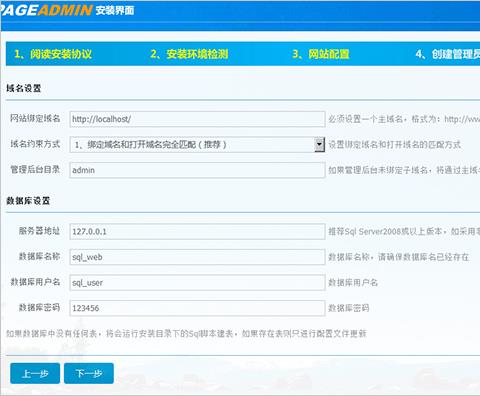Click hint 设置绑定域名和打开域名的匹配方式
Screen dimensions: 480x396
coord(394,145)
